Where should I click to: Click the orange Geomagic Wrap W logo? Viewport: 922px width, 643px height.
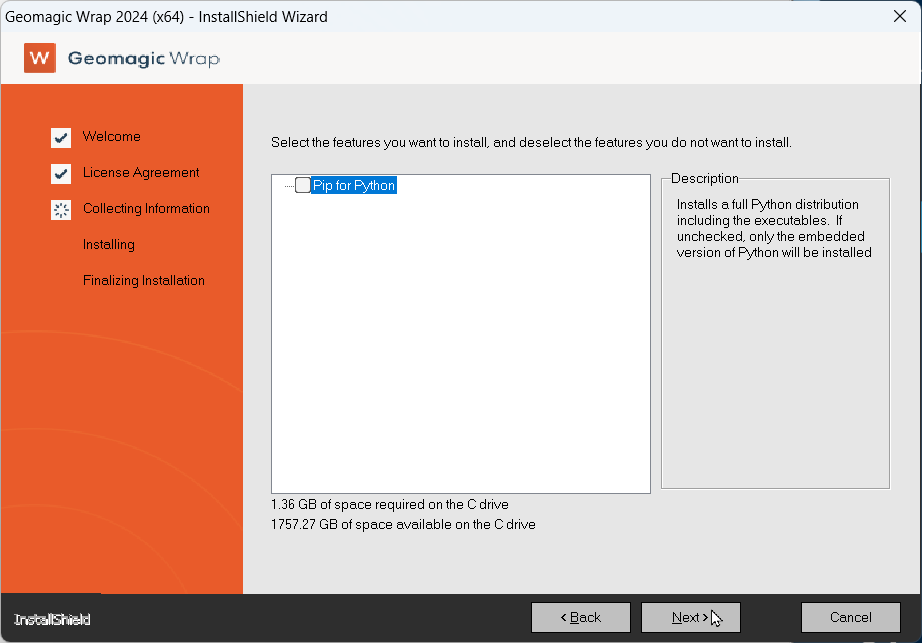click(40, 58)
